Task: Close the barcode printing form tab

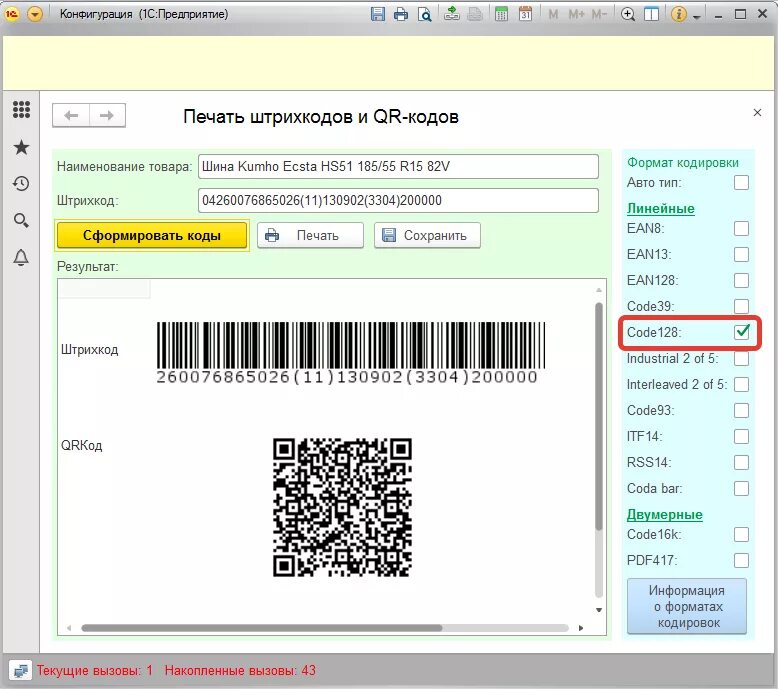Action: (757, 113)
